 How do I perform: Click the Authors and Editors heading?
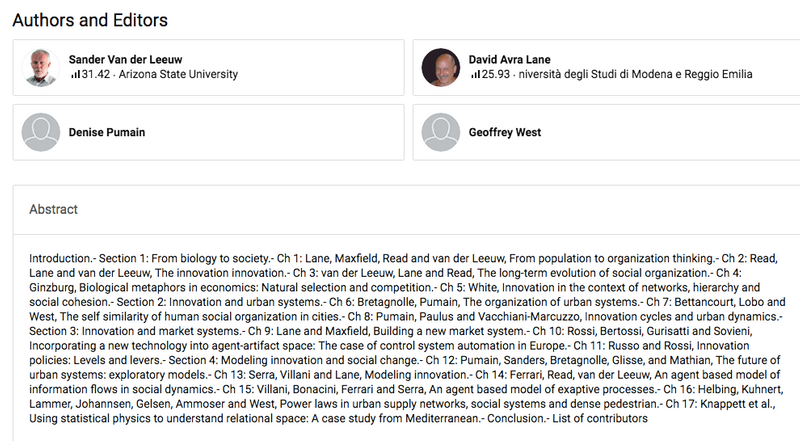point(90,20)
